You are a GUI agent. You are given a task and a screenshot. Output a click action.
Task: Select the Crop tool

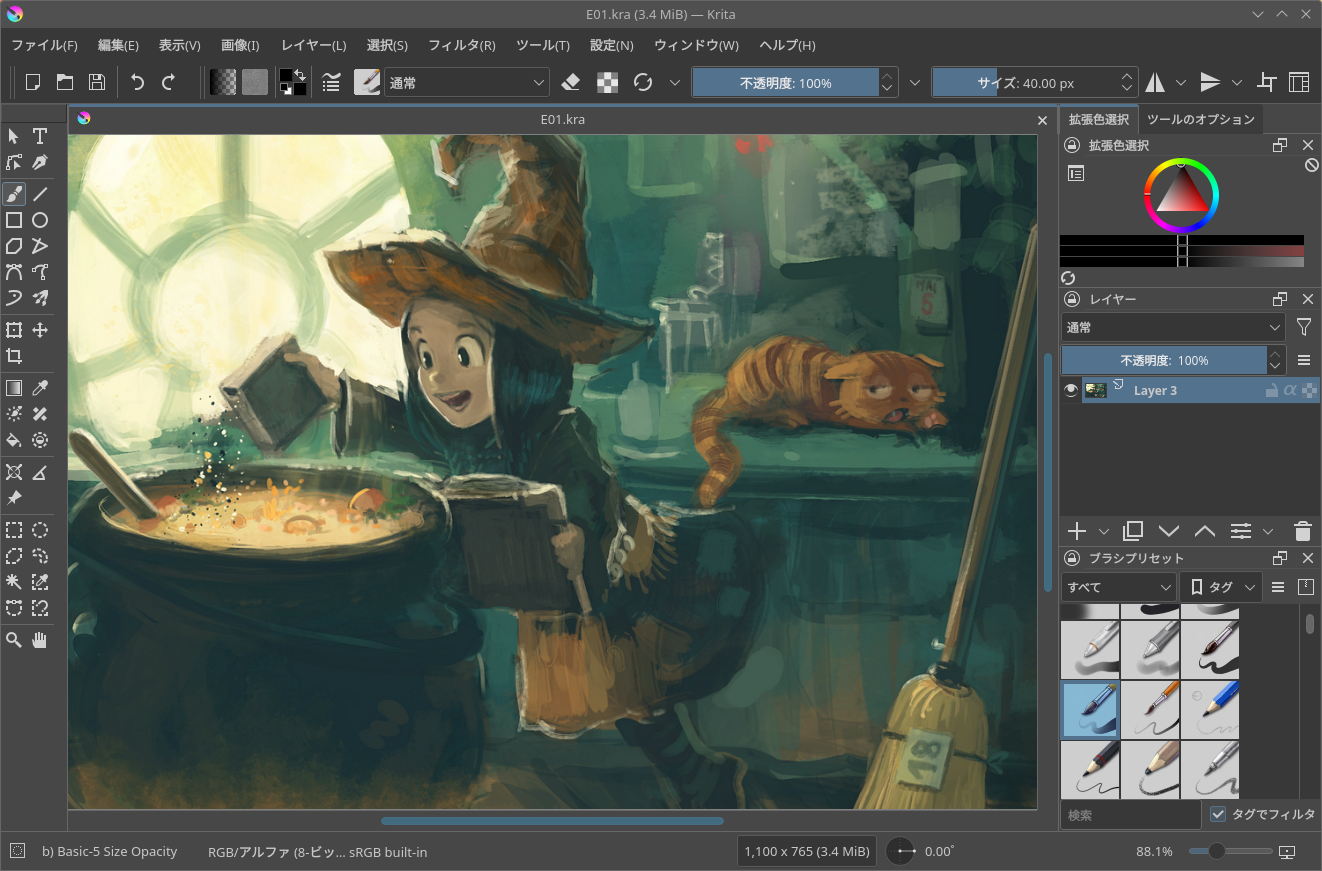pos(14,356)
